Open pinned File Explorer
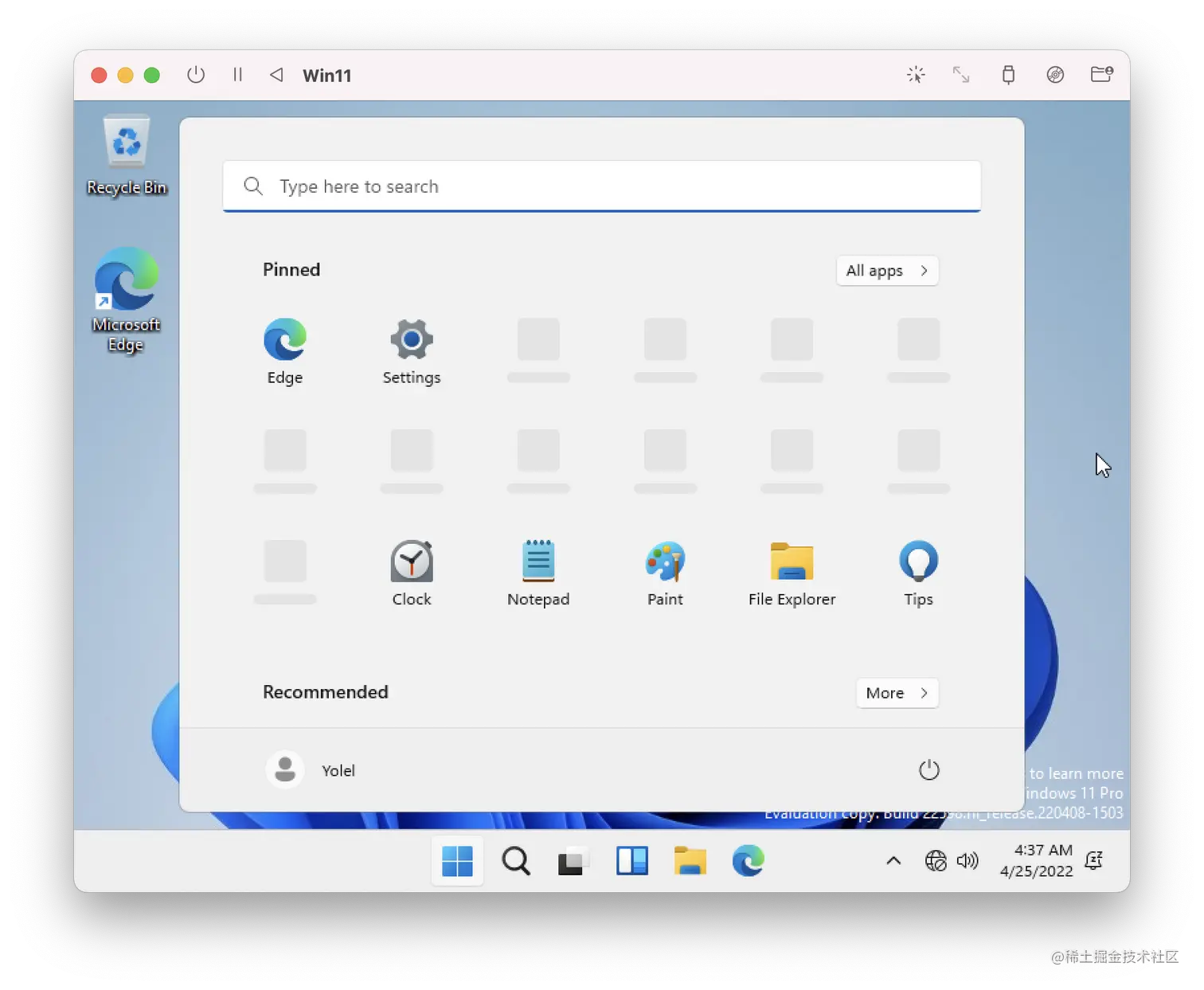The width and height of the screenshot is (1204, 990). pos(792,573)
